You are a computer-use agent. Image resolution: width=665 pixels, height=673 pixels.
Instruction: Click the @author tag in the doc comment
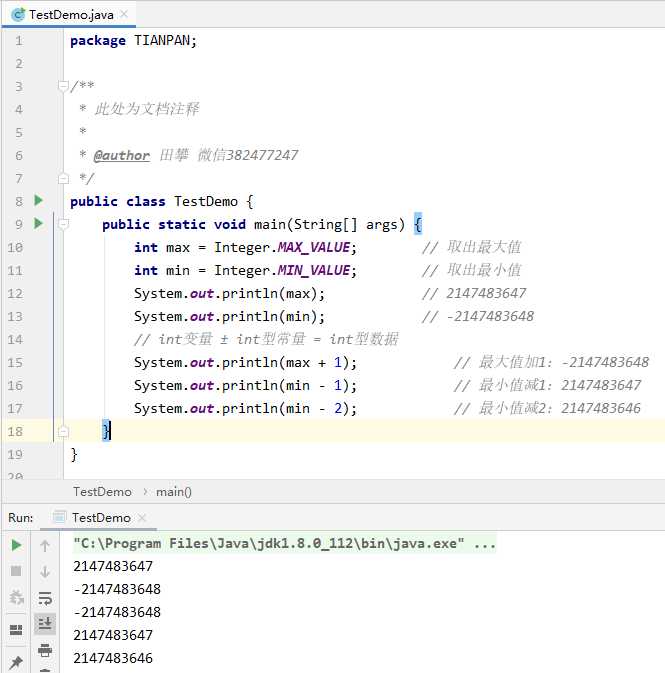(x=121, y=155)
